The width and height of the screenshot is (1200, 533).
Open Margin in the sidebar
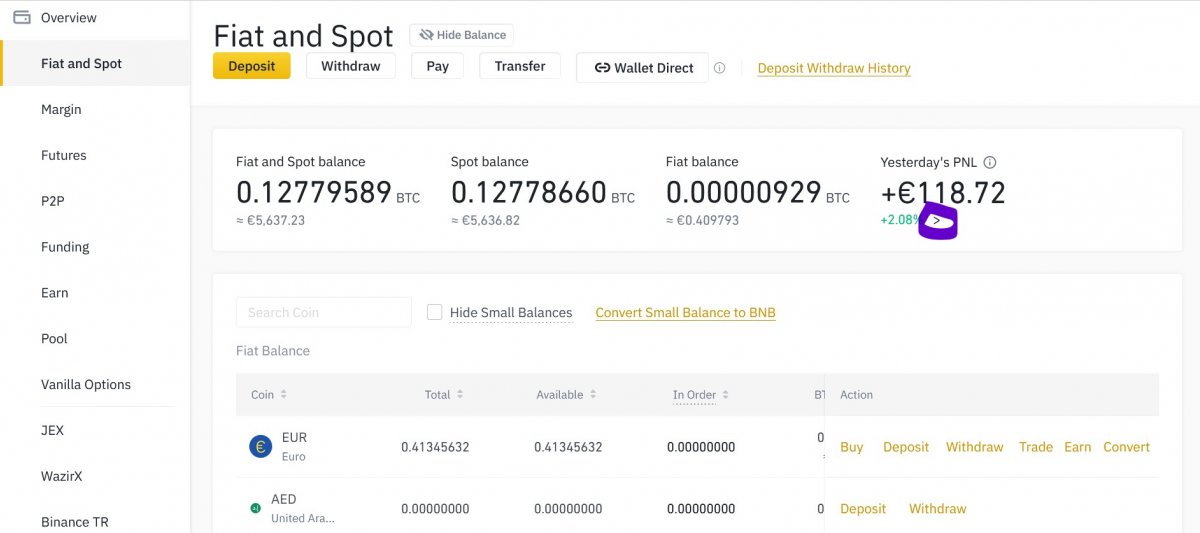[x=61, y=109]
